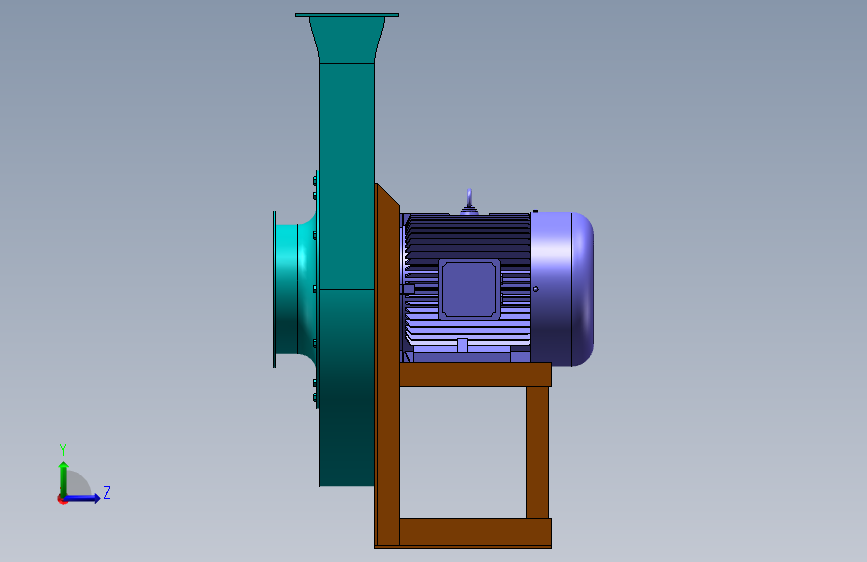Click the blue Z axis arrow of triad
The image size is (867, 562).
(83, 498)
